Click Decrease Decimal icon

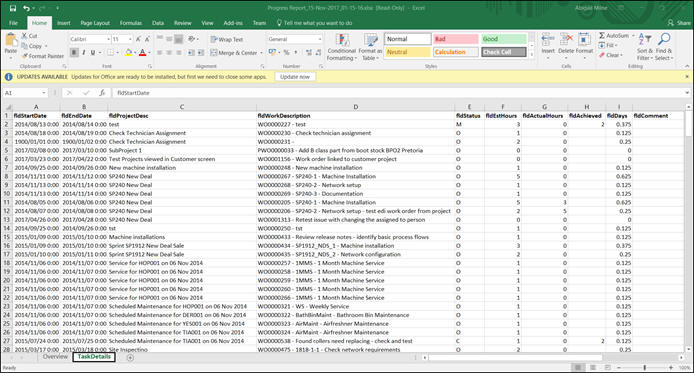tap(319, 53)
